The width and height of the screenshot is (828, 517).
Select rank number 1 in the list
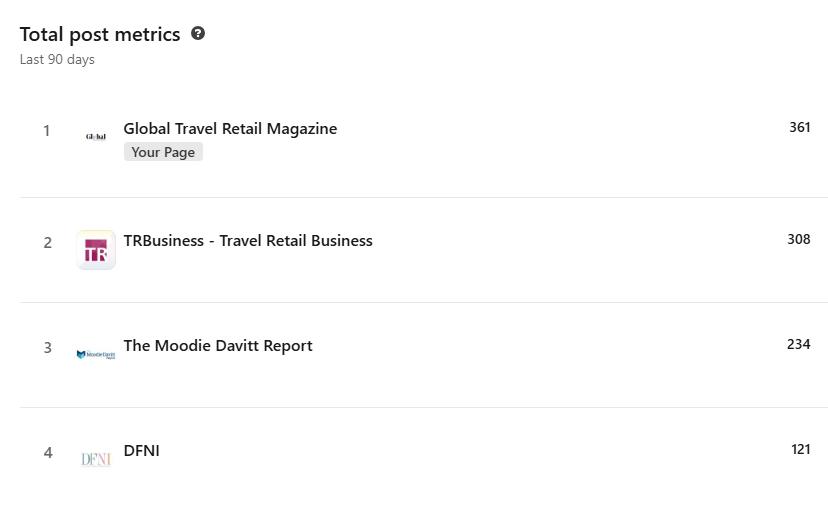tap(46, 131)
